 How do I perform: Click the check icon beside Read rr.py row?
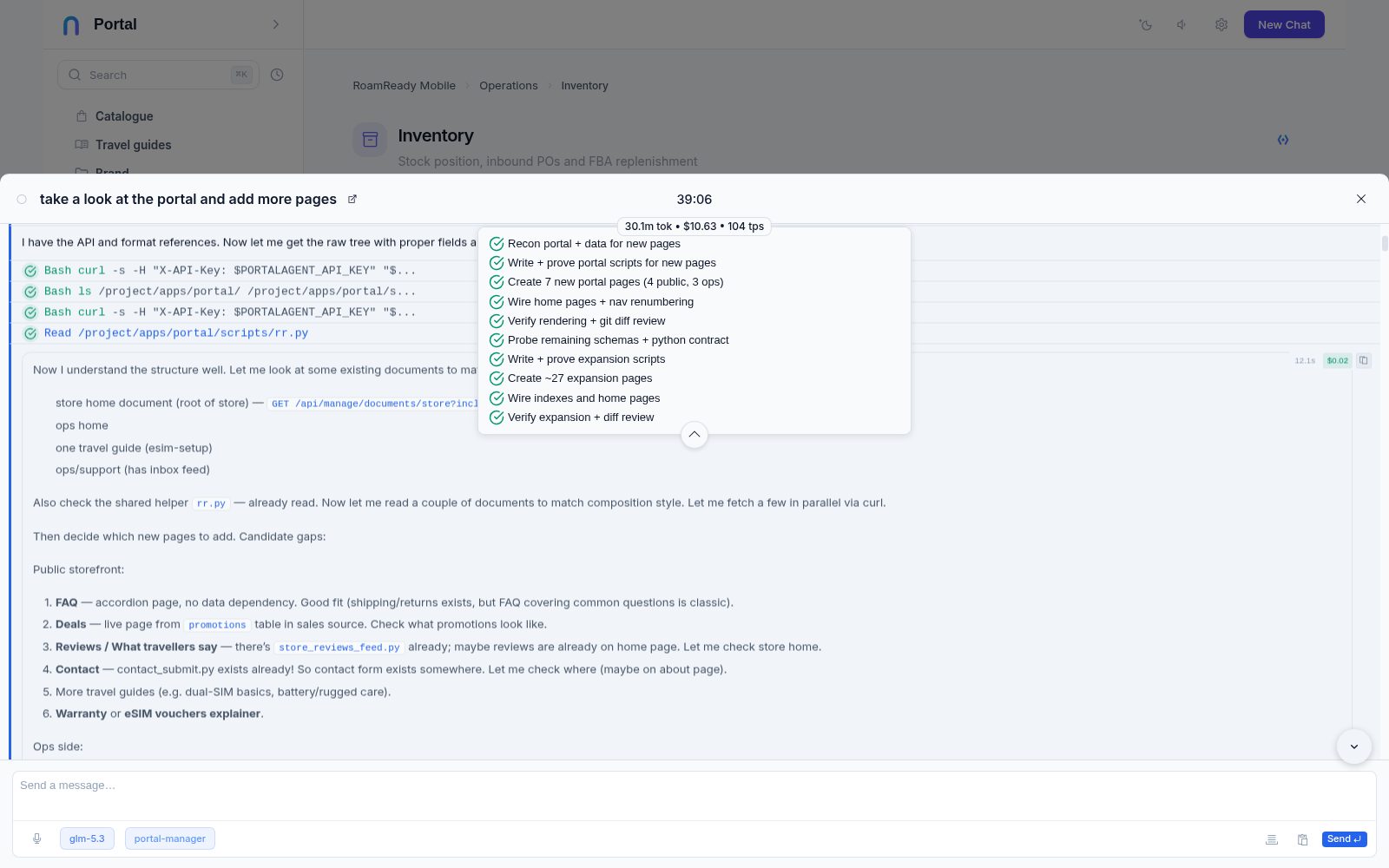coord(30,333)
